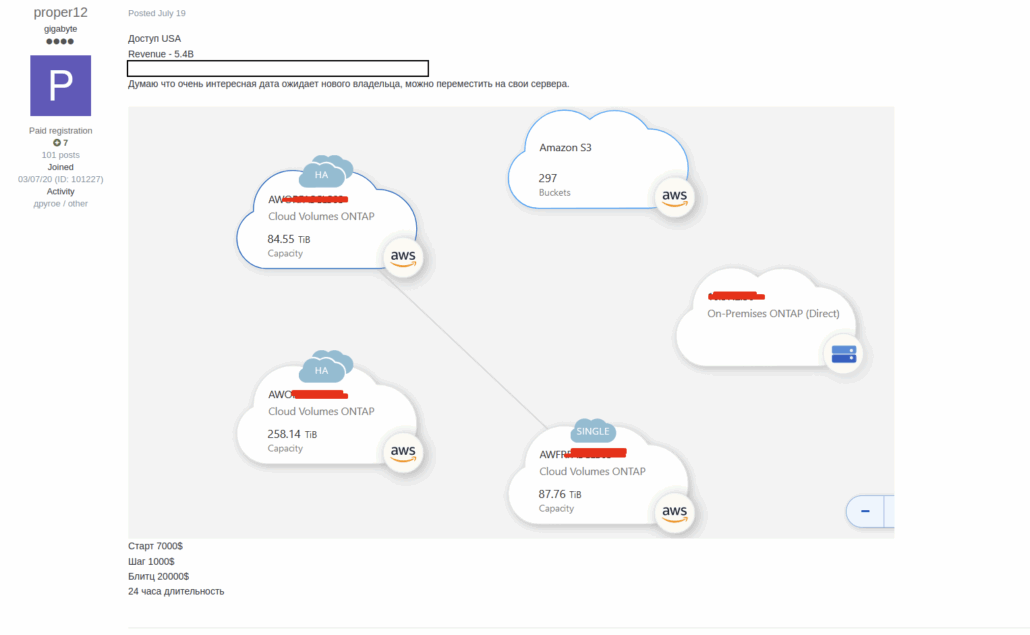Click the AWS logo on the 84.55 TiB cloud

pos(403,258)
